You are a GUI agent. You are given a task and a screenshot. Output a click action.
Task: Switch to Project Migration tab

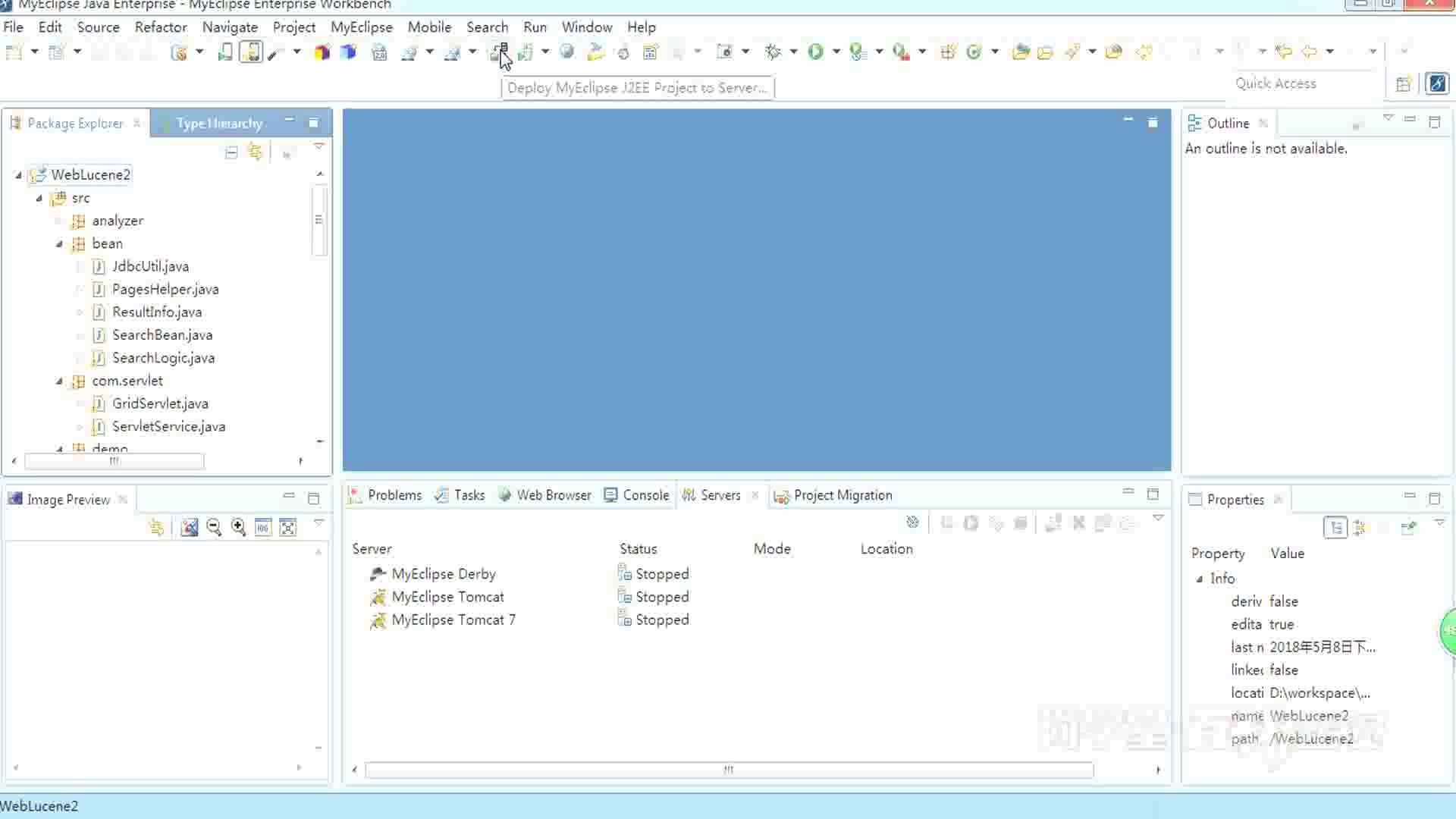coord(833,495)
